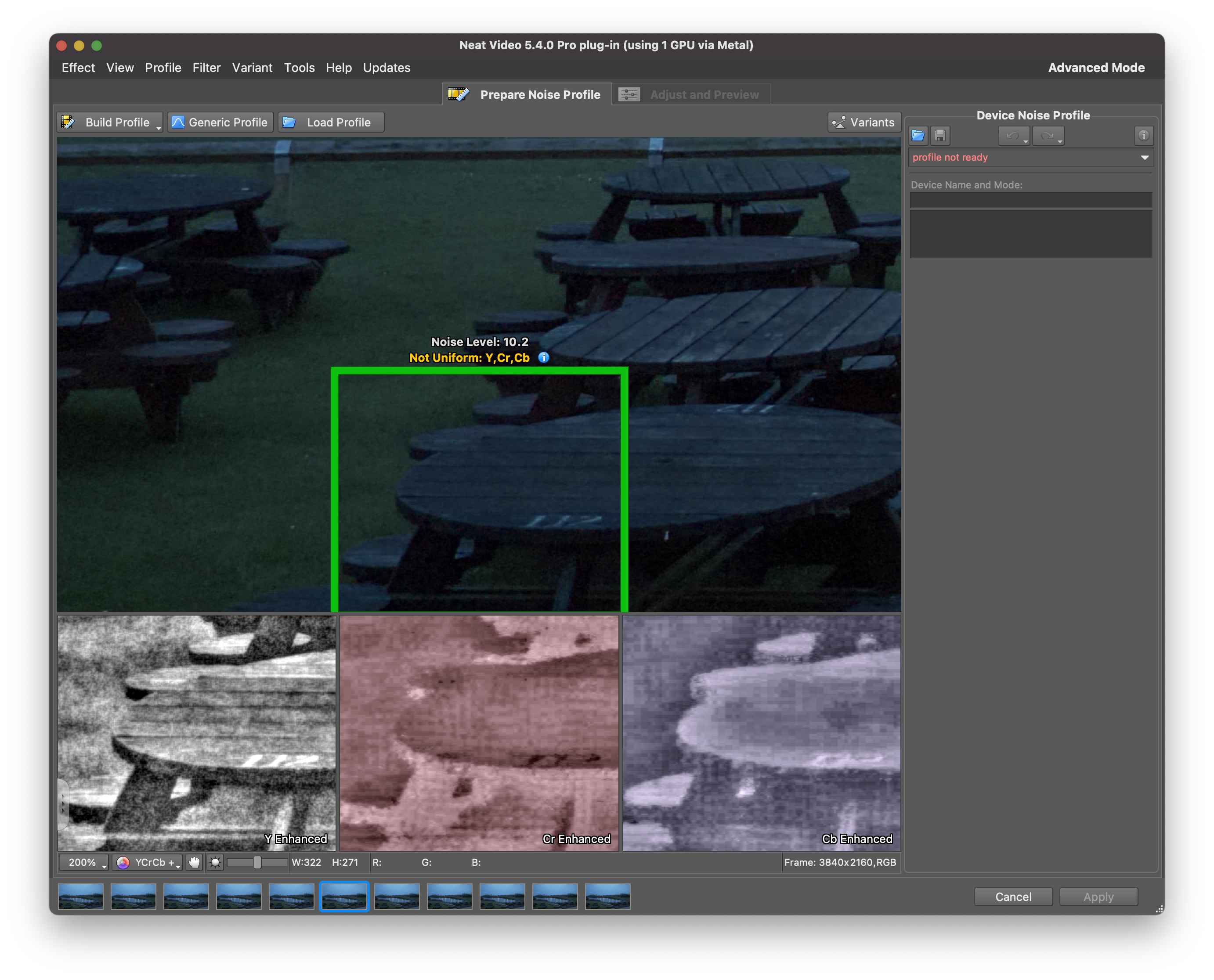The height and width of the screenshot is (980, 1214).
Task: Select the hand pan tool
Action: click(x=194, y=862)
